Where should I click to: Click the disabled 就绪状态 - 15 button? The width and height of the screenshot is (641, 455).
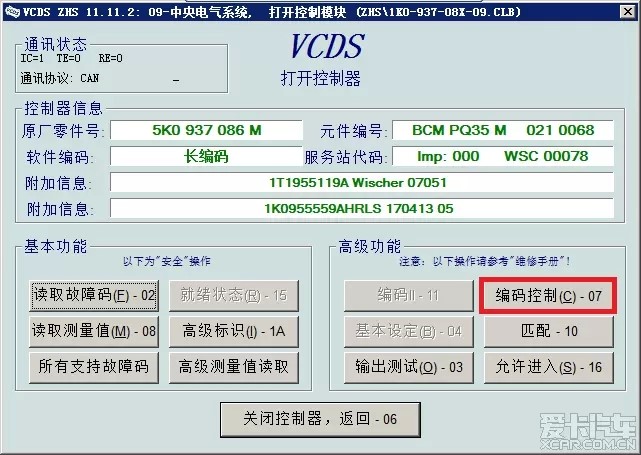[x=234, y=295]
